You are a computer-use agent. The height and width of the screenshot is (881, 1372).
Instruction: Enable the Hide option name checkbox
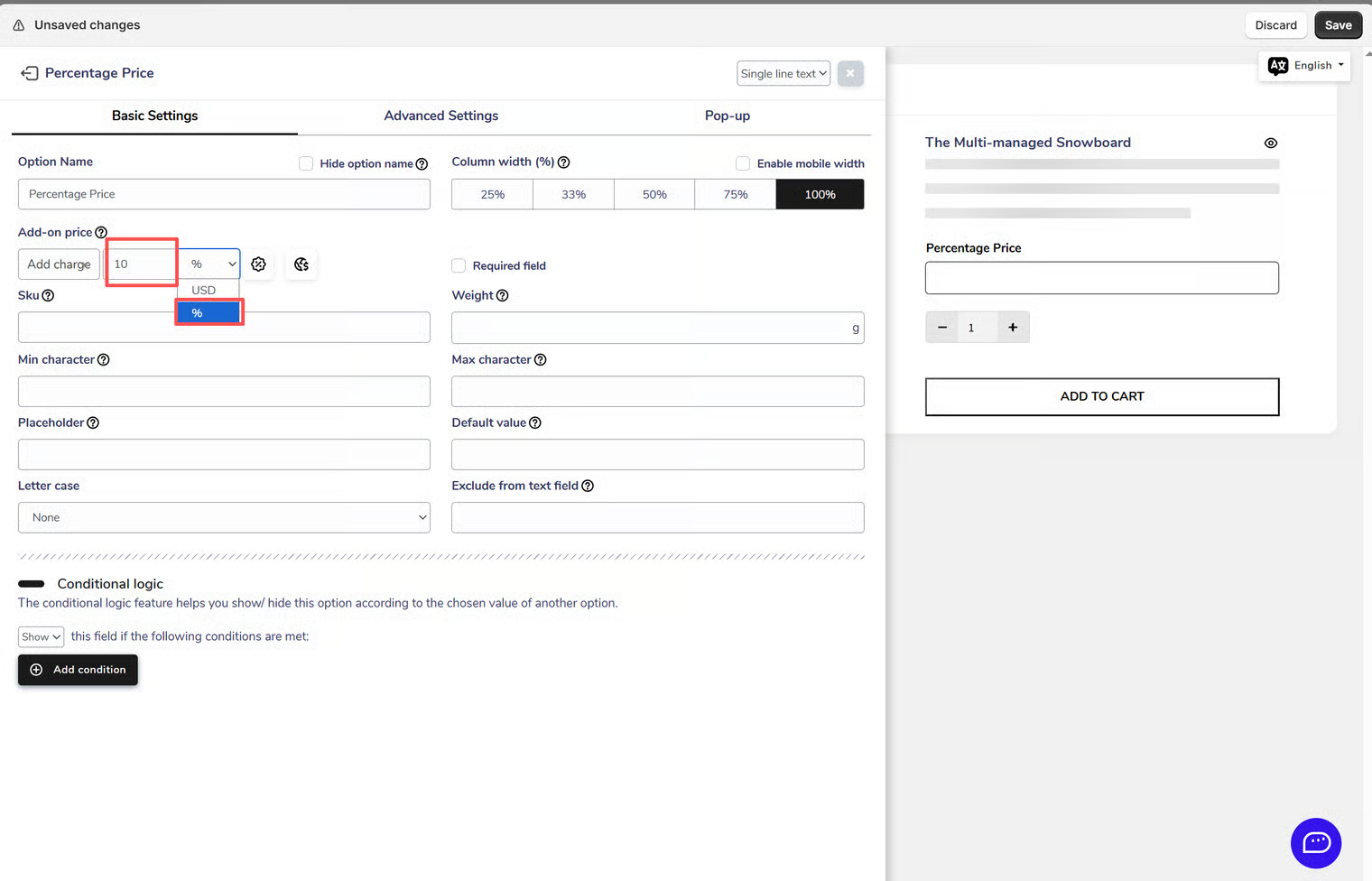[306, 163]
